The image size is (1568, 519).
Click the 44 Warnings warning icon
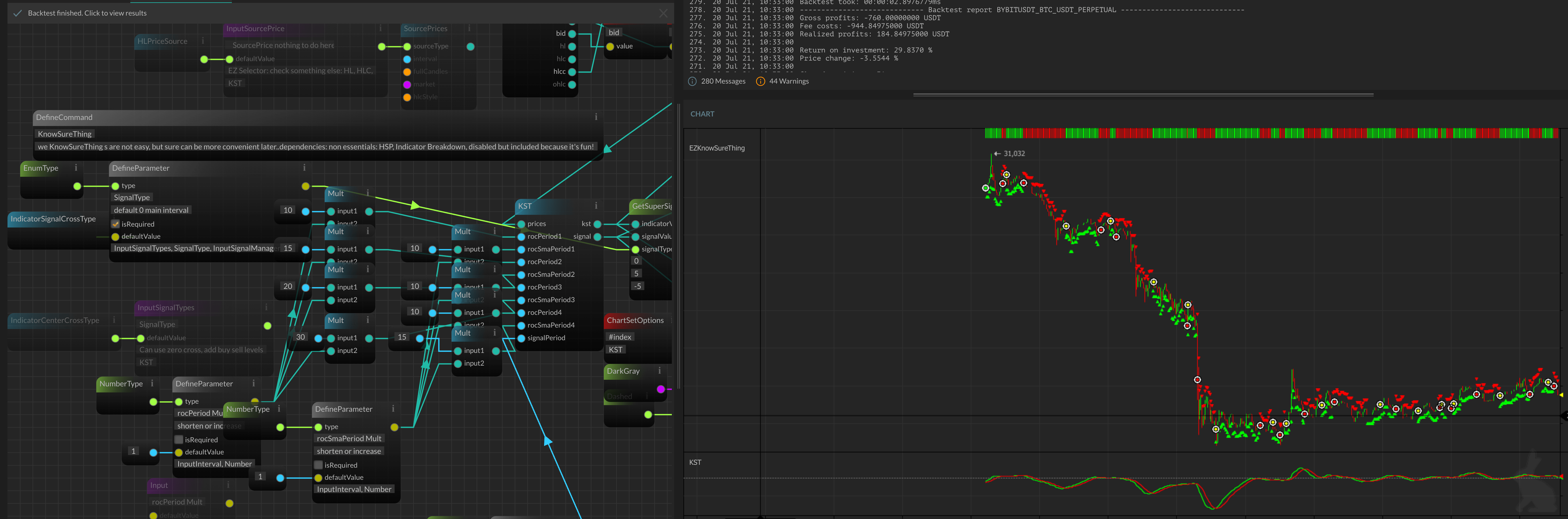pyautogui.click(x=760, y=81)
